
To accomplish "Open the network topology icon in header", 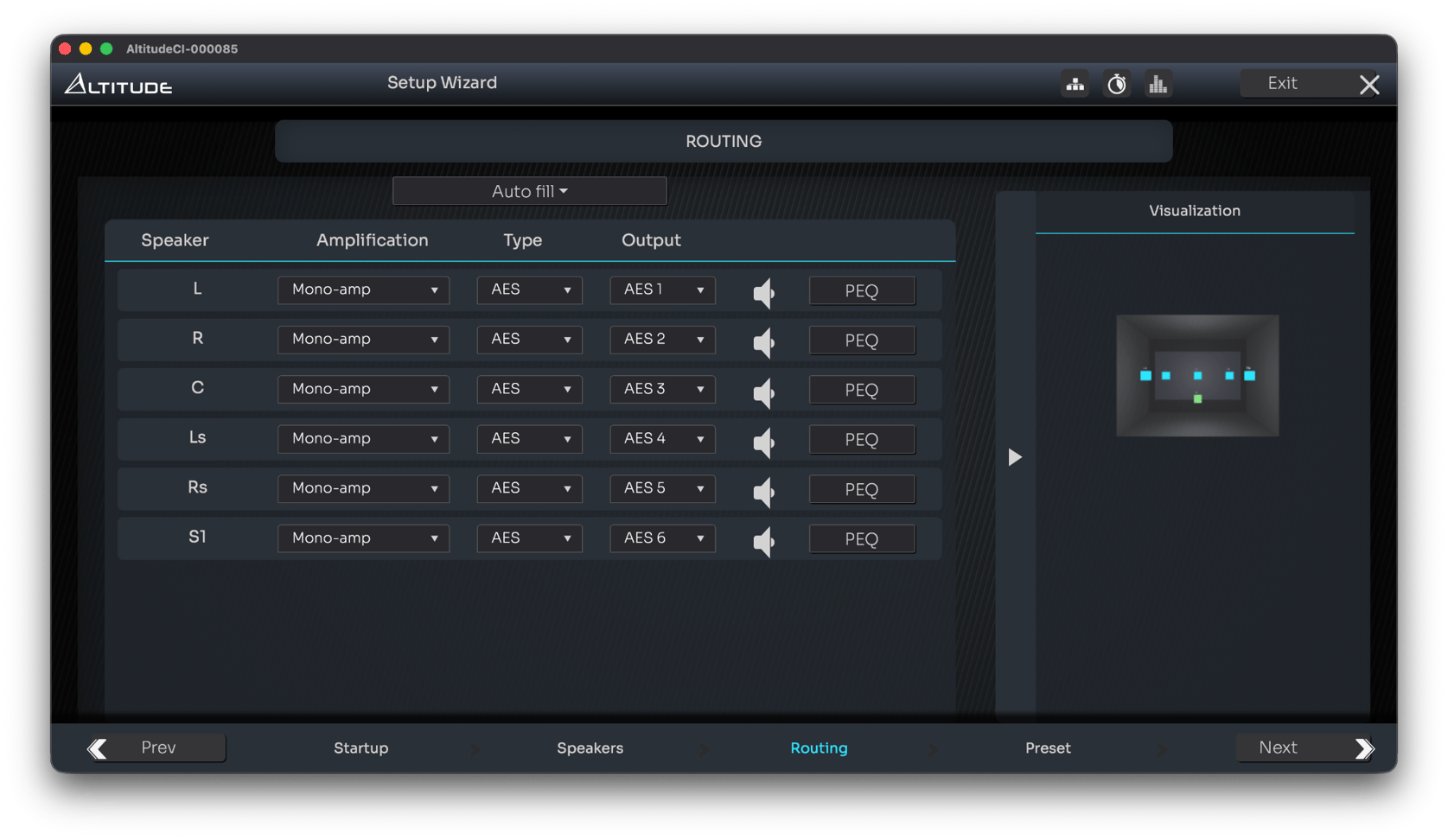I will pyautogui.click(x=1075, y=84).
